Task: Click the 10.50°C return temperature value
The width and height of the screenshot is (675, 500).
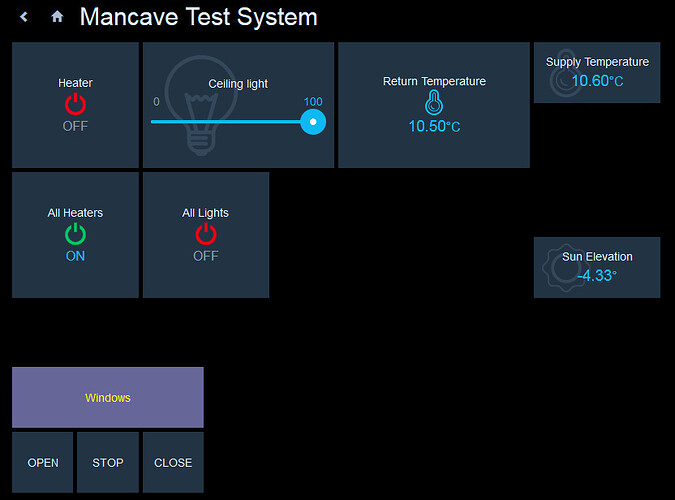Action: [434, 126]
